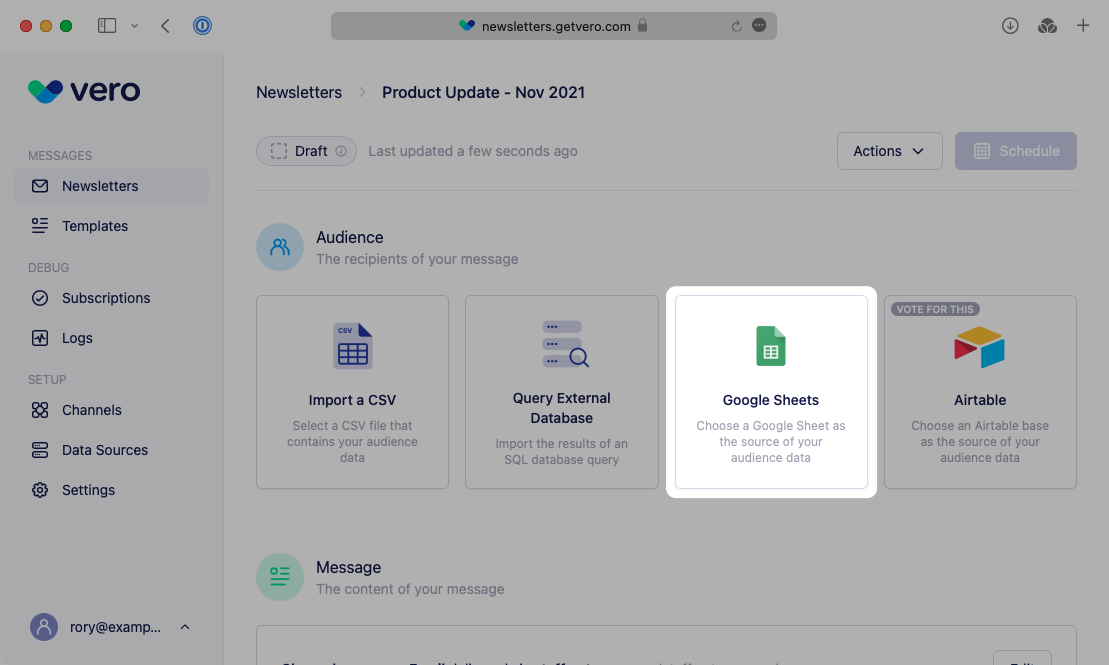The image size is (1109, 665).
Task: Open the Logs panel icon
Action: [41, 338]
